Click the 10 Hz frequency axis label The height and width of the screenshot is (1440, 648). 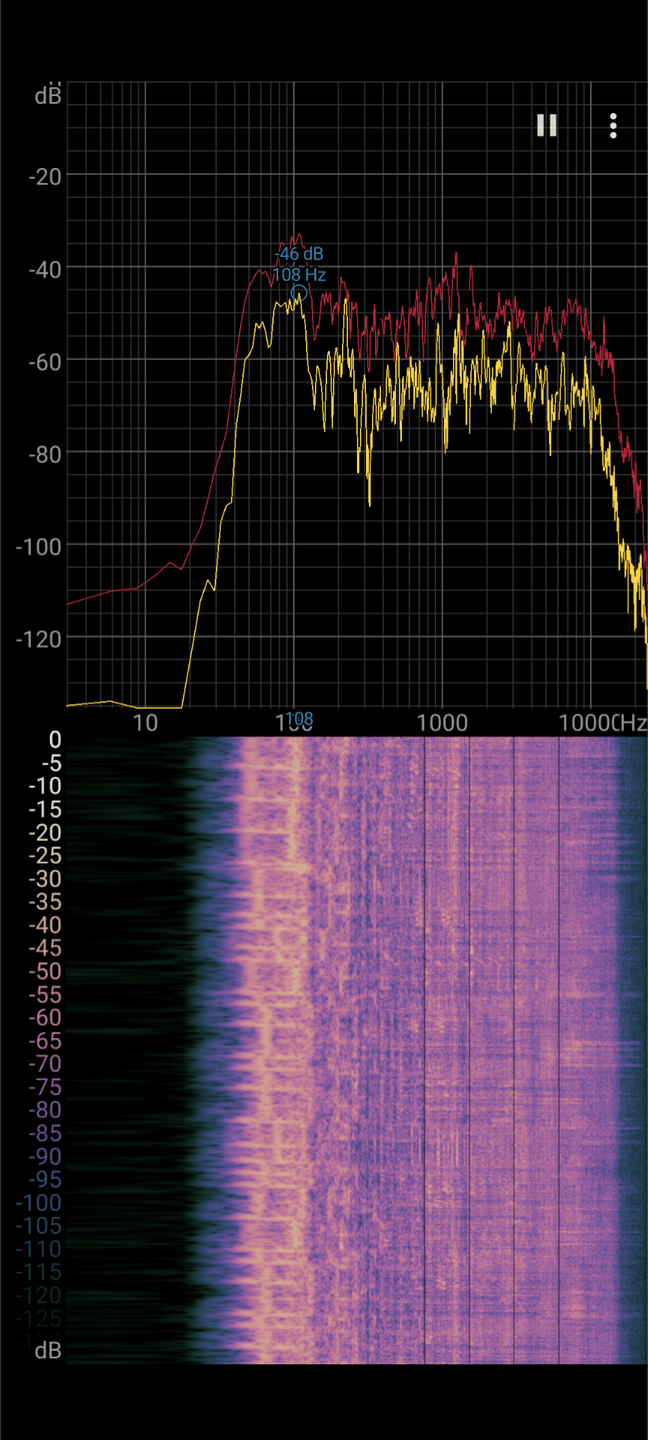[x=145, y=723]
